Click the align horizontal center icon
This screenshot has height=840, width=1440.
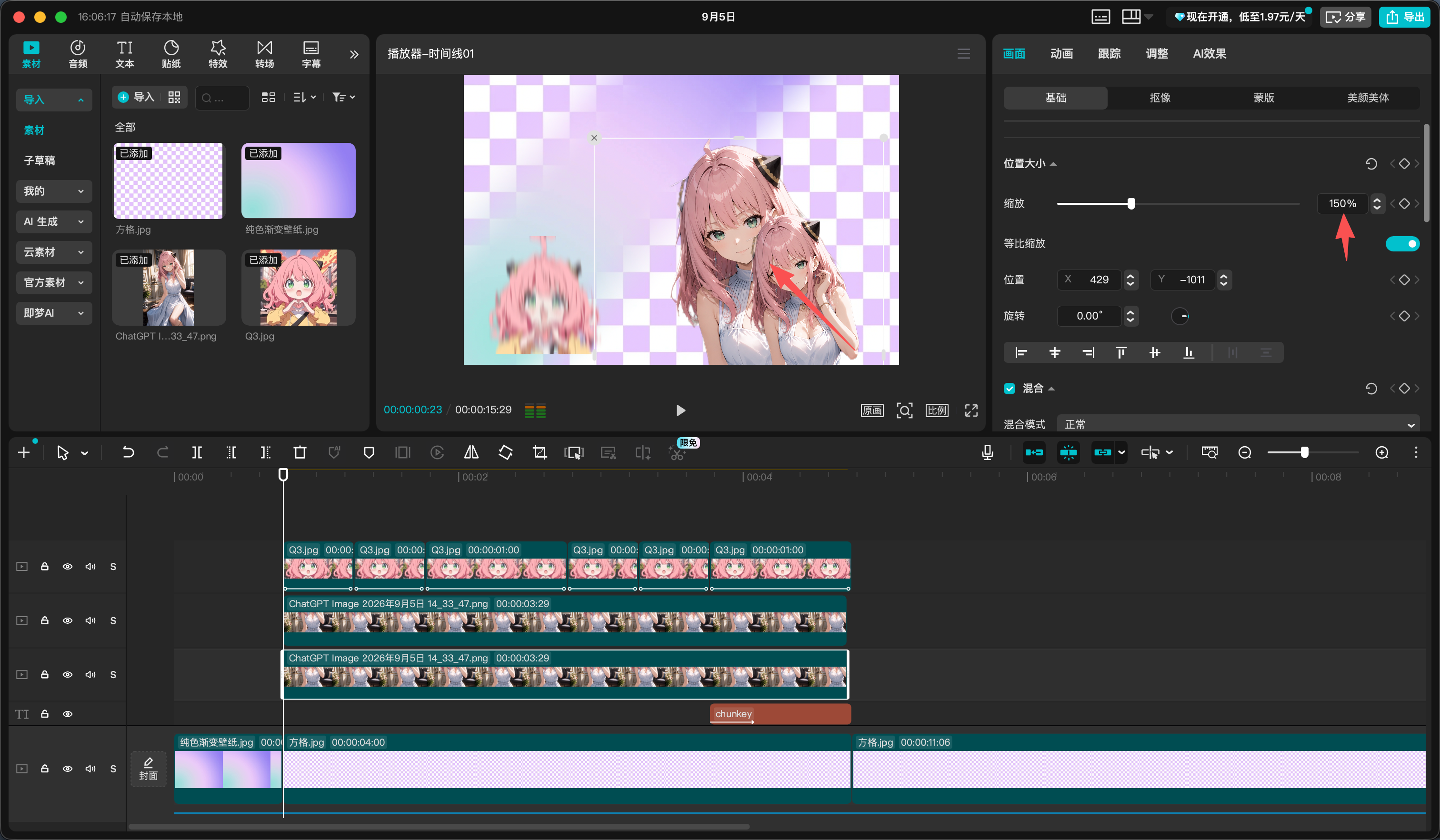1055,352
